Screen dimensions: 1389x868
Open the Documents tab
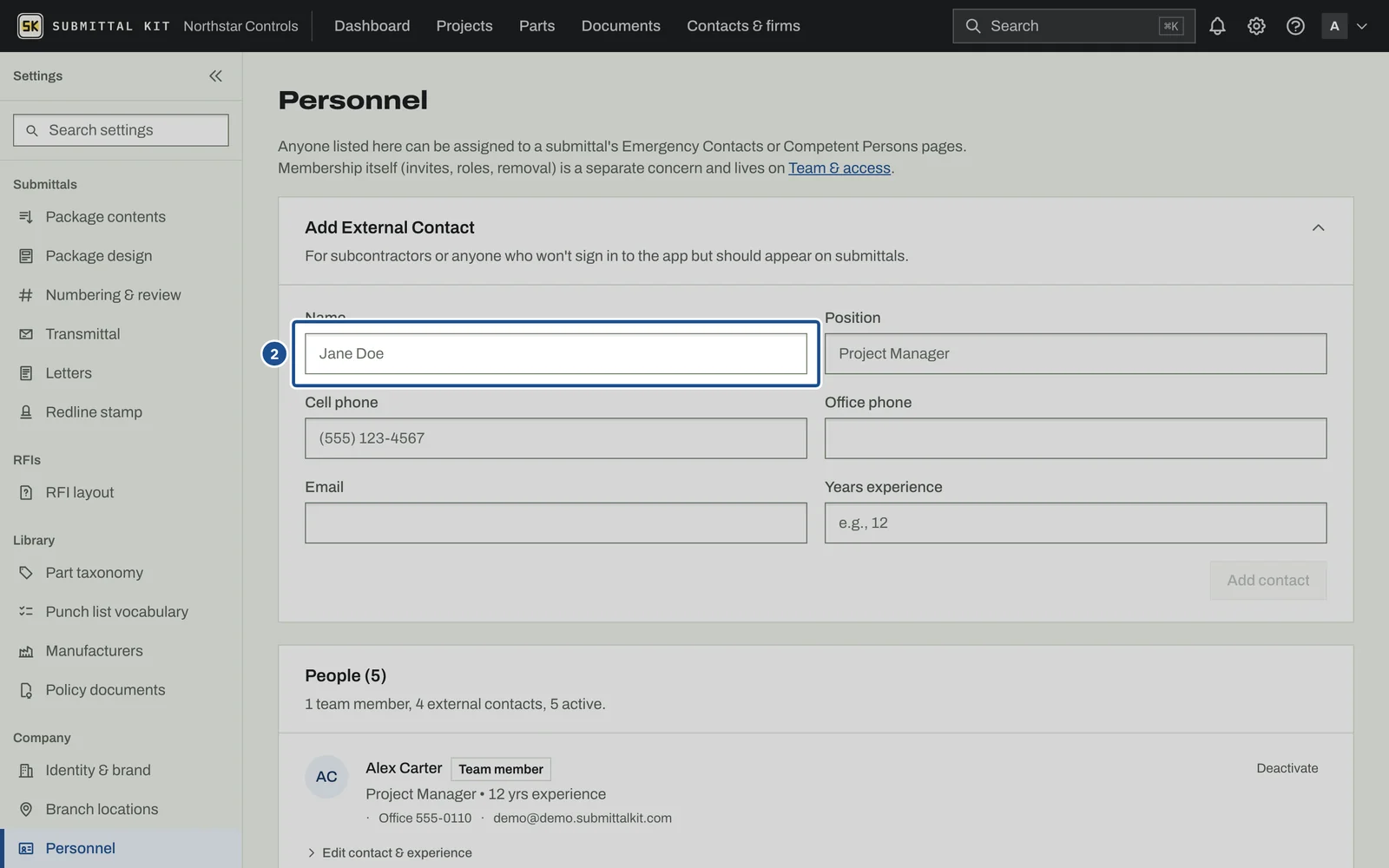tap(621, 26)
